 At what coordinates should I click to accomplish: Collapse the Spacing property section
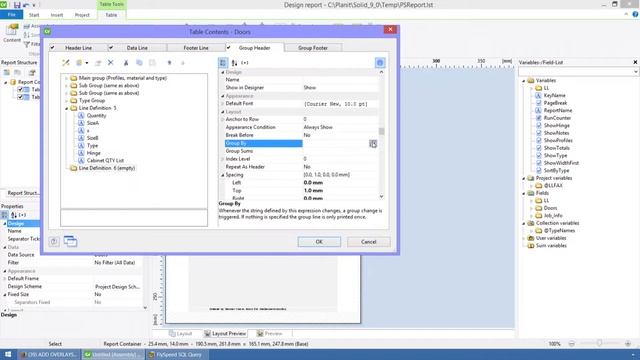pos(223,175)
